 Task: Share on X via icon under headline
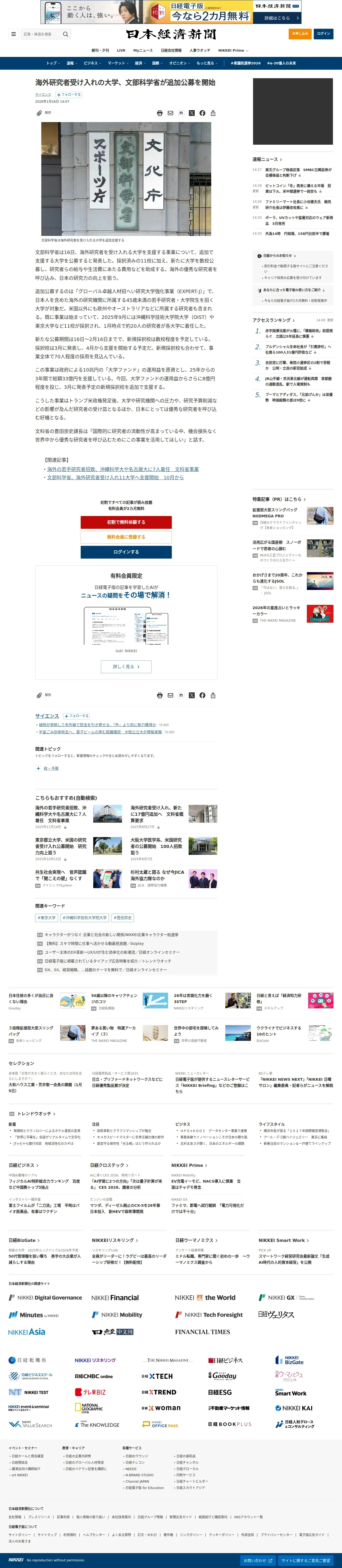coord(192,113)
